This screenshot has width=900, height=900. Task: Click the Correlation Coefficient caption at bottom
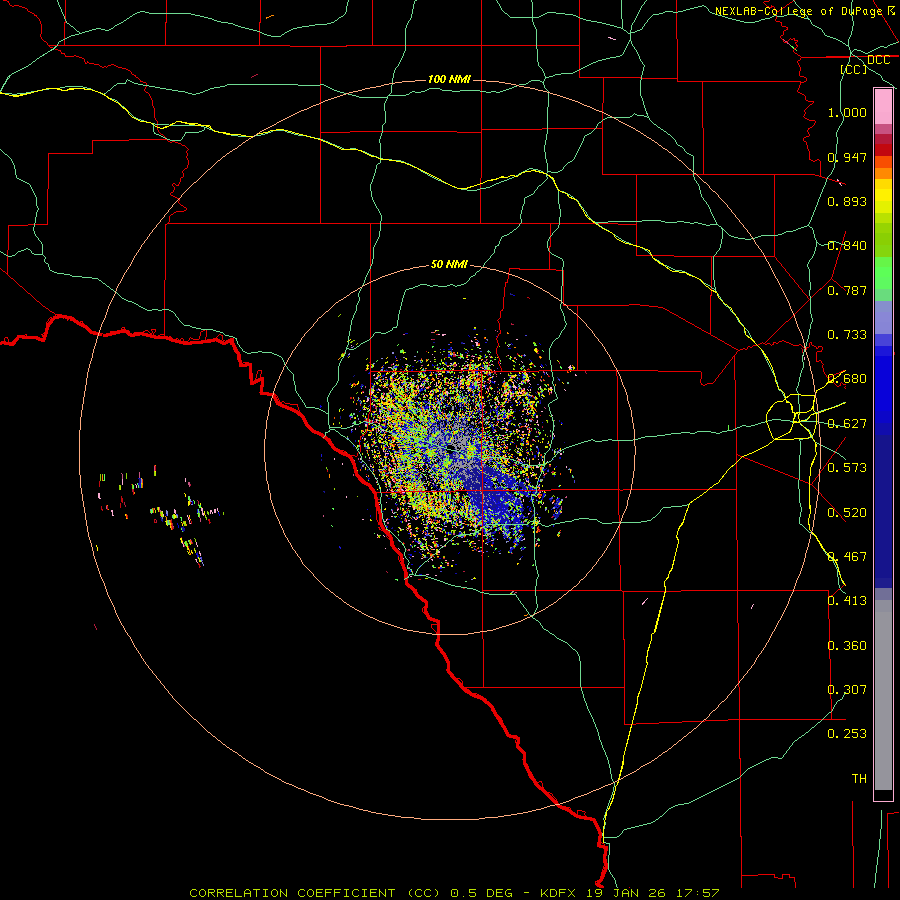[x=454, y=893]
